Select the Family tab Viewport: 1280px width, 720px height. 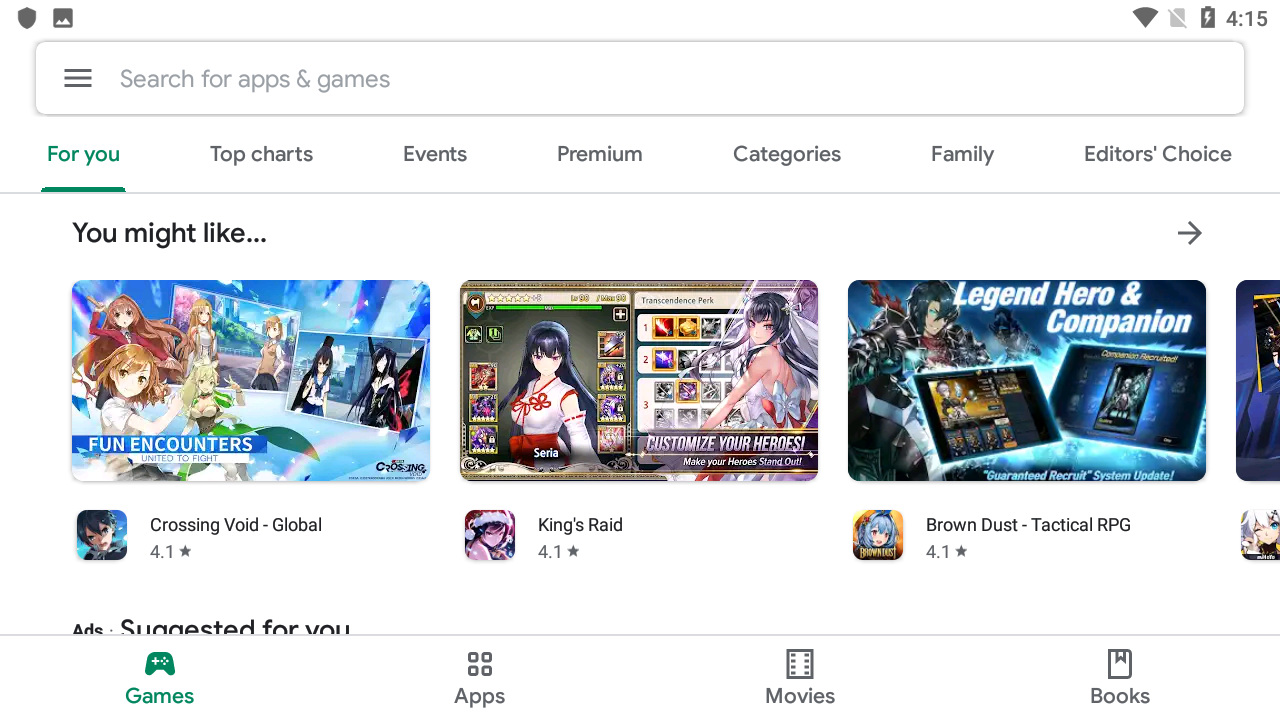(x=962, y=154)
